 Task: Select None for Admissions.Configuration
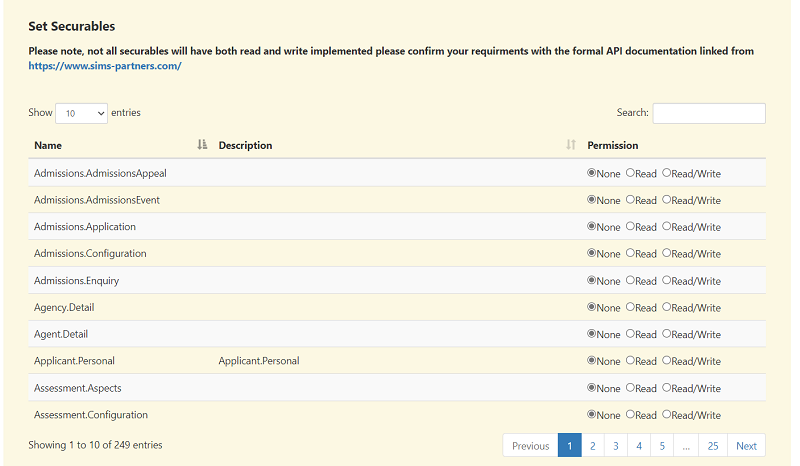pyautogui.click(x=592, y=254)
